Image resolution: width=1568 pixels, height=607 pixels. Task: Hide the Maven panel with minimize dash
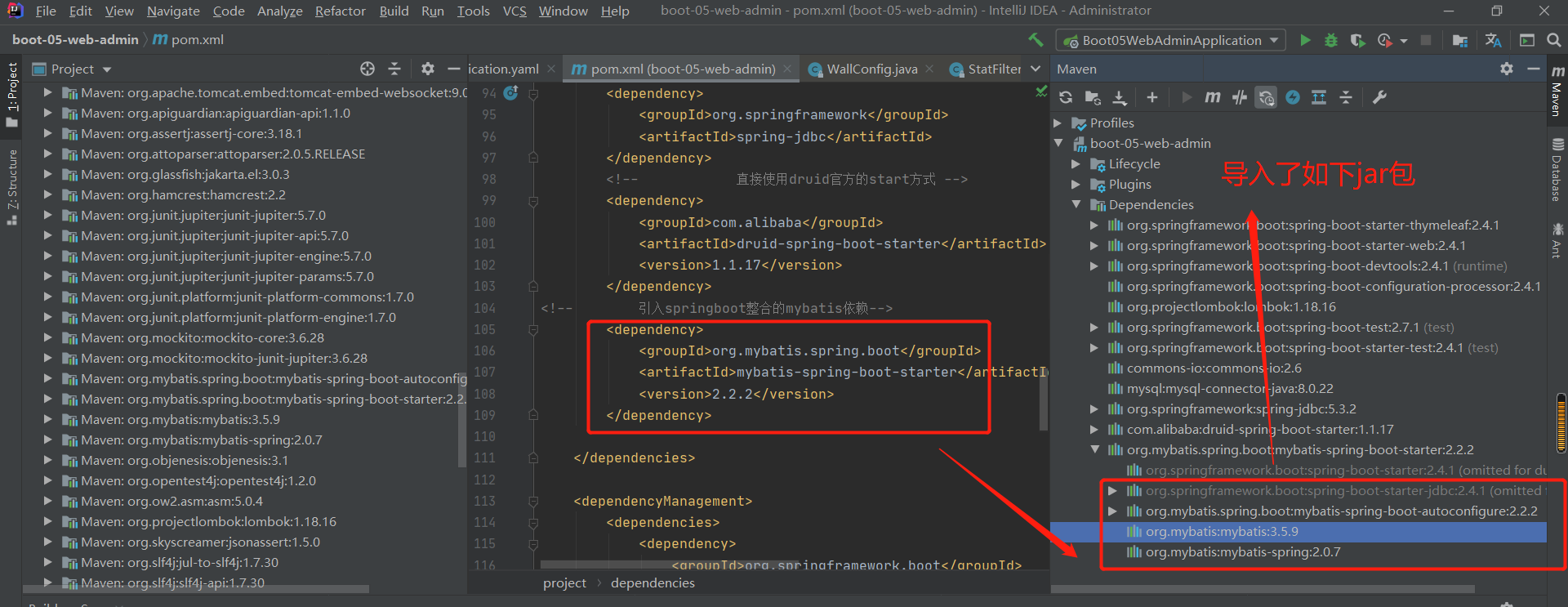1534,69
